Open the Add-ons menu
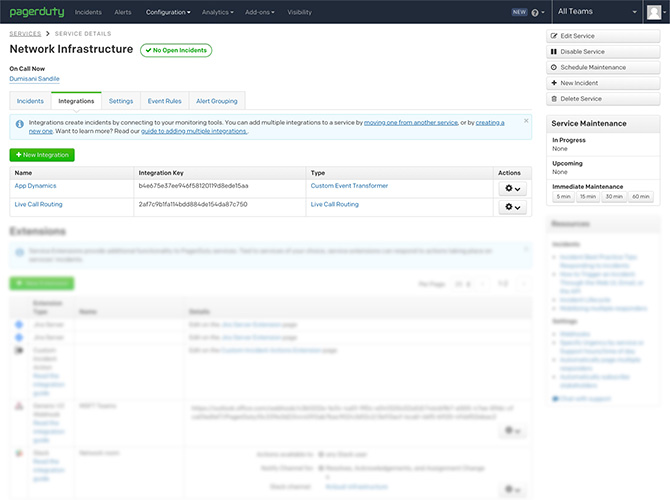 (259, 12)
